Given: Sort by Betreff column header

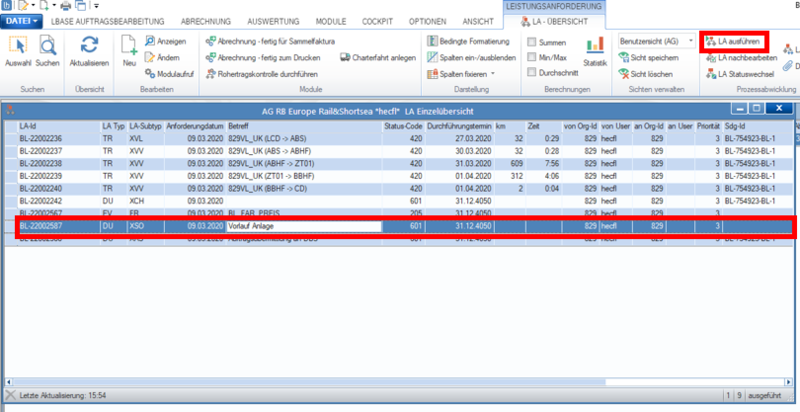Looking at the screenshot, I should coord(305,126).
